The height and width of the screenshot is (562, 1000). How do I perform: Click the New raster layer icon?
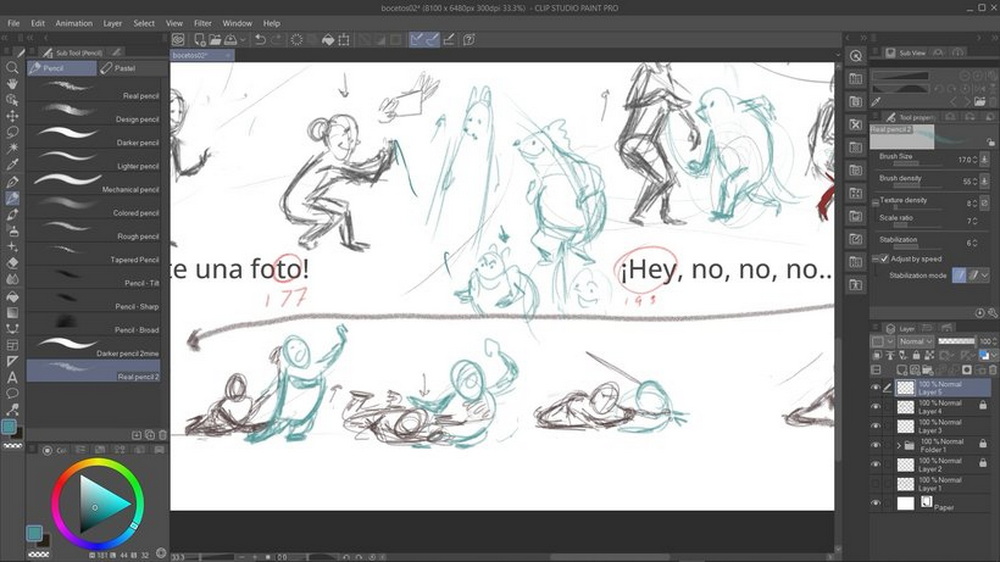[902, 370]
